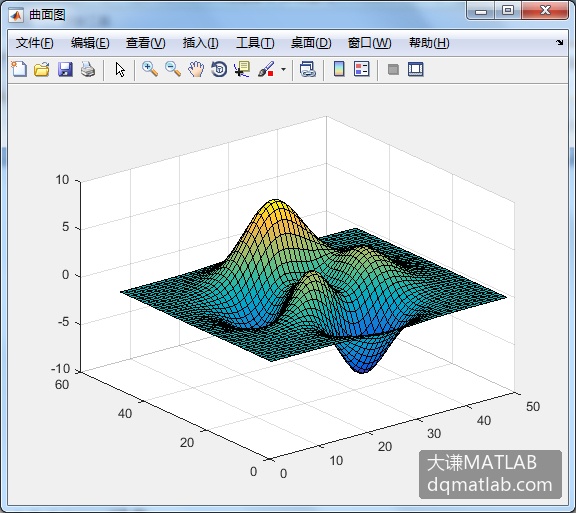This screenshot has height=513, width=576.
Task: Select the Pan hand tool
Action: (x=196, y=69)
